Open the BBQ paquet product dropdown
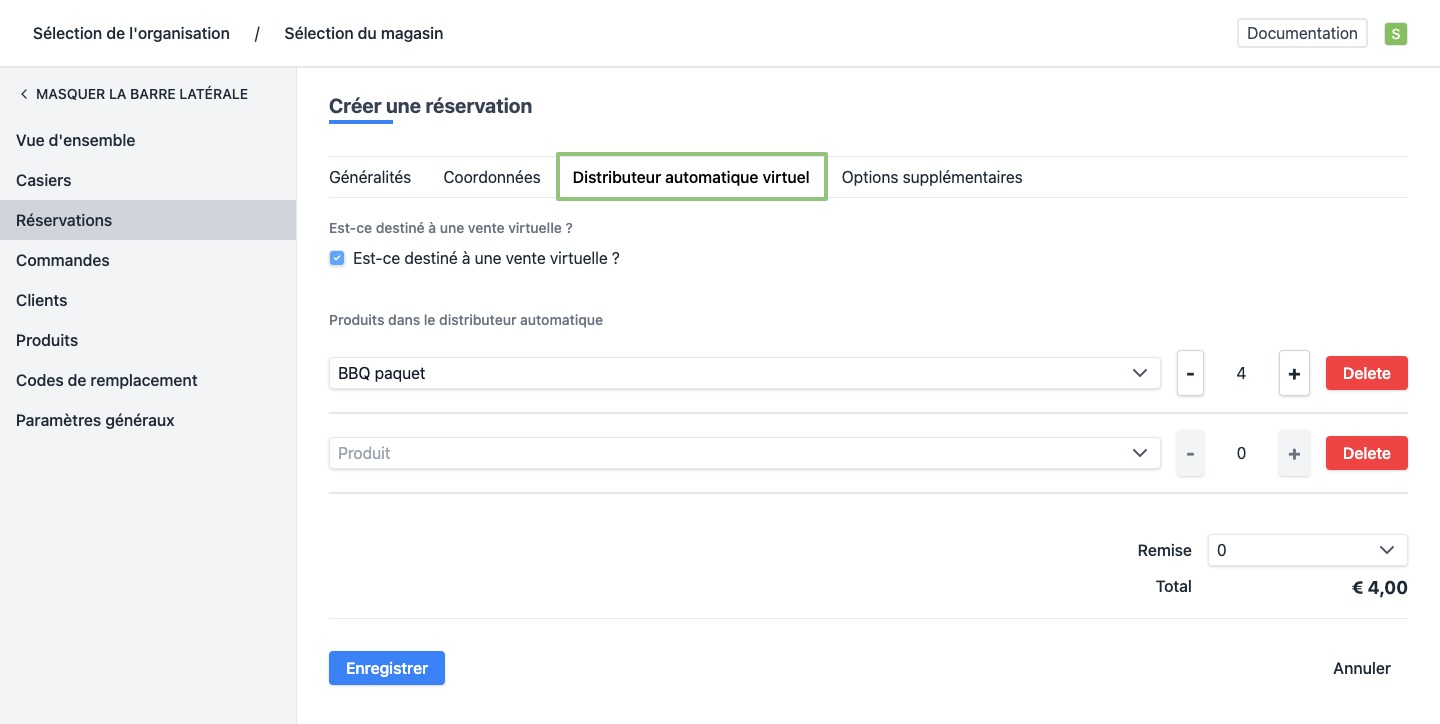This screenshot has height=724, width=1440. [744, 373]
